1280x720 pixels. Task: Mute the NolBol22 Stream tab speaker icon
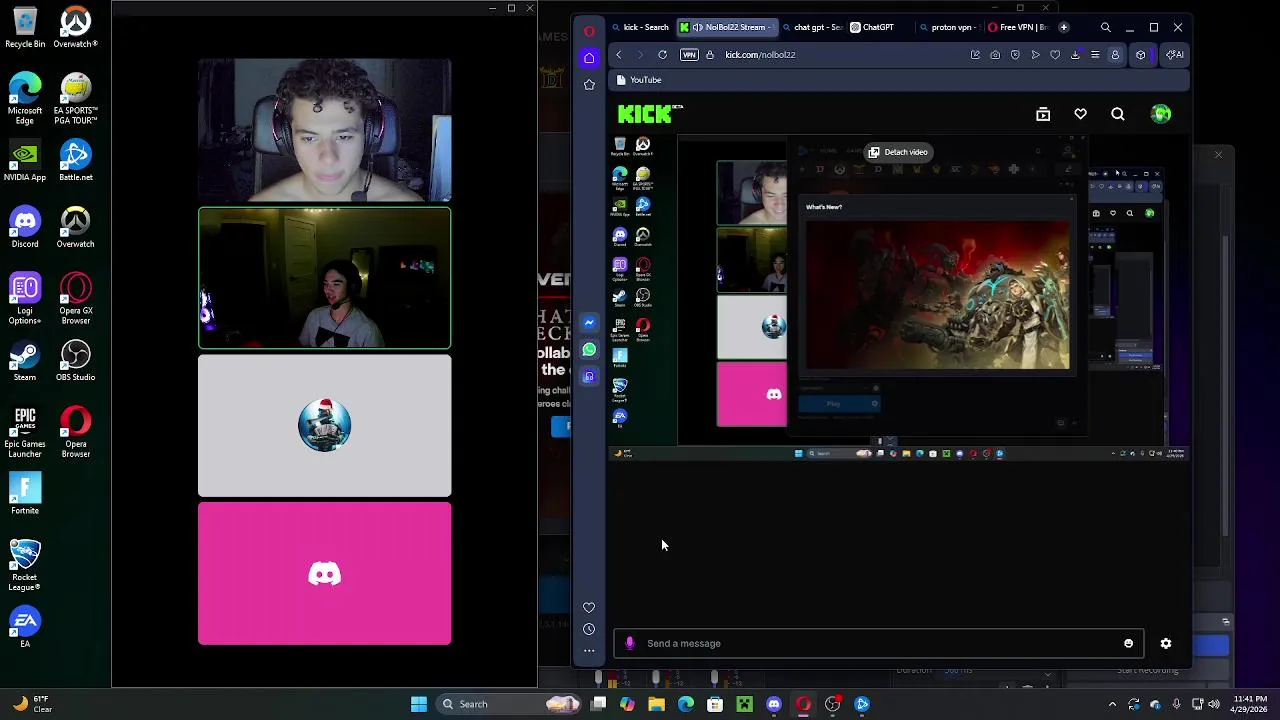[697, 27]
